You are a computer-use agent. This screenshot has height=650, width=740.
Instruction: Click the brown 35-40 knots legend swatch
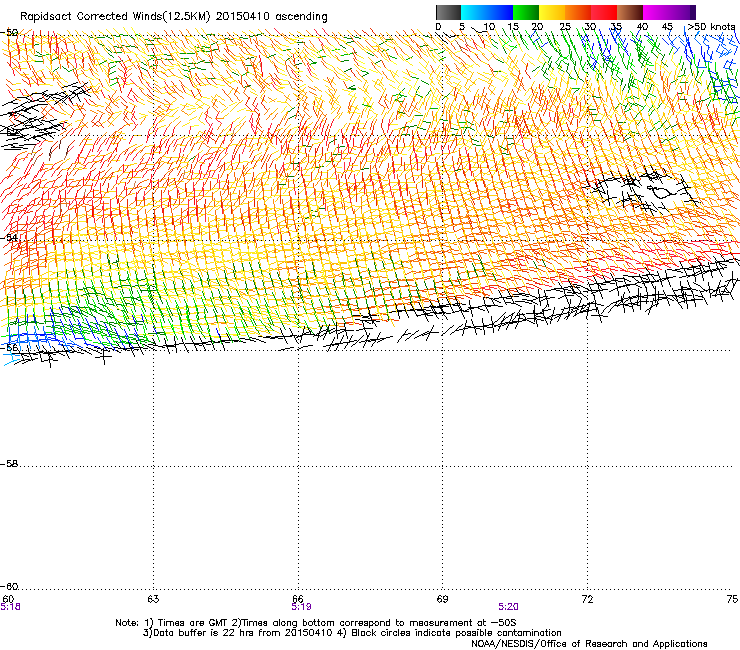629,12
